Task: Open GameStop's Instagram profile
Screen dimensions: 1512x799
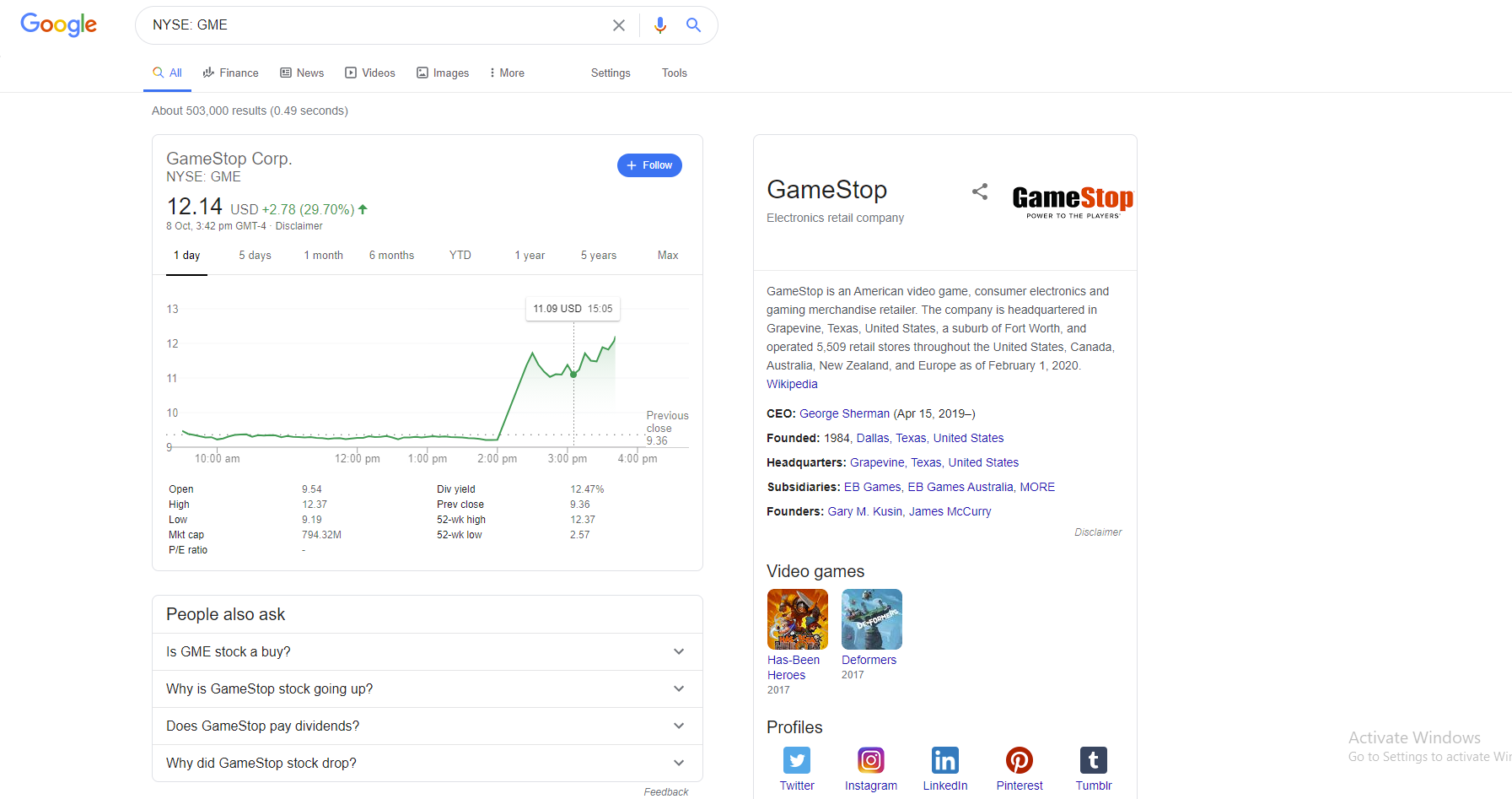Action: tap(870, 760)
